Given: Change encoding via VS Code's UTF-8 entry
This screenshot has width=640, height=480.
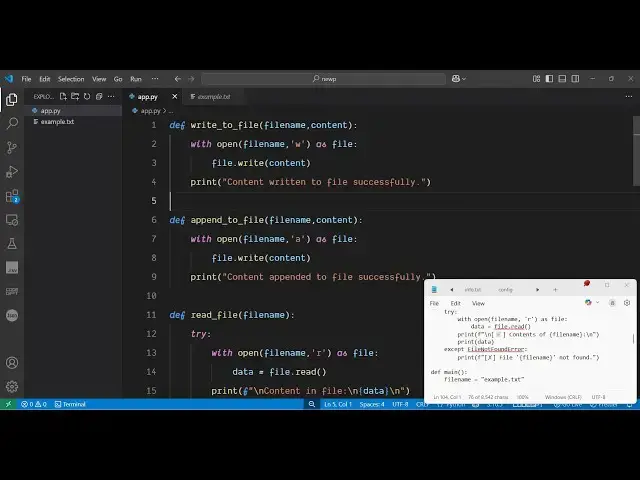Looking at the screenshot, I should pos(400,404).
